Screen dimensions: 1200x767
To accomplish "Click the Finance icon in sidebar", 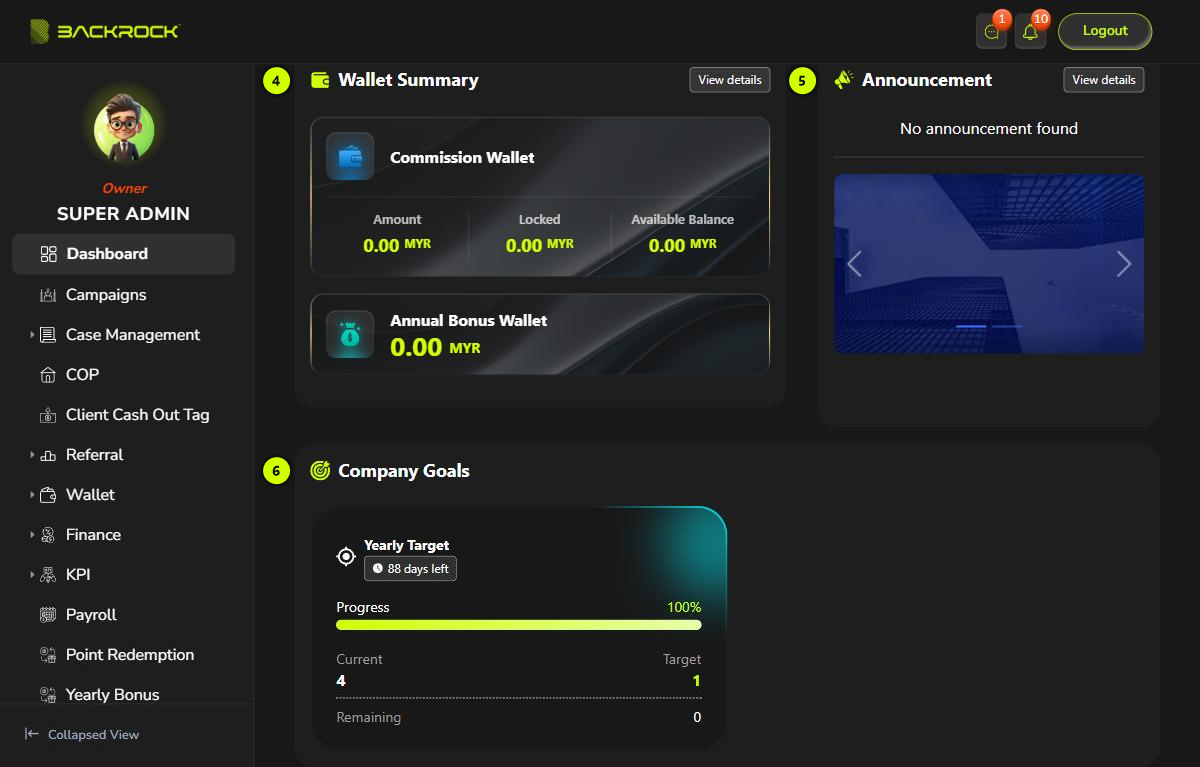I will tap(48, 535).
